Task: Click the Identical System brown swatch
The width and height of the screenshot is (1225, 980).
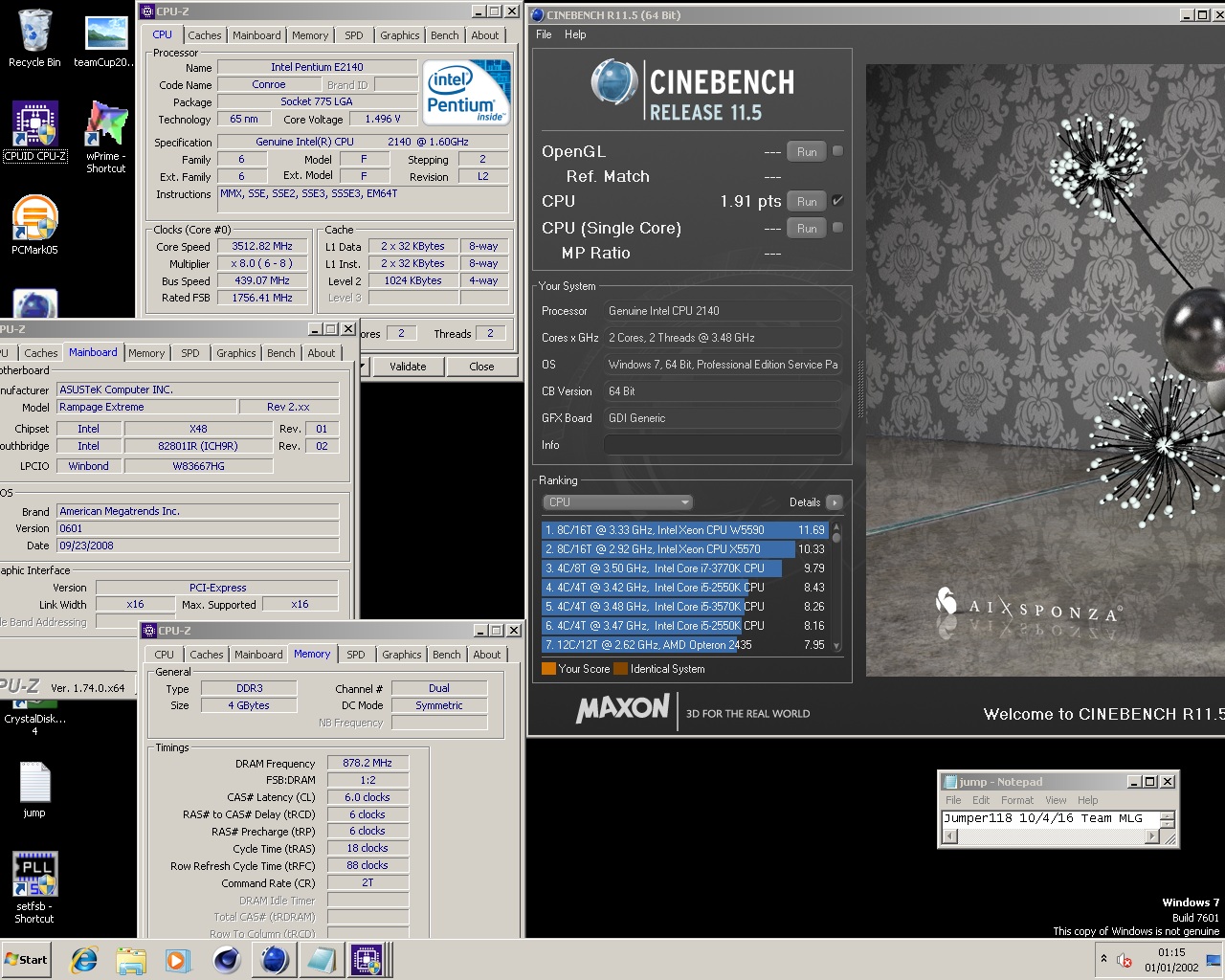Action: [620, 669]
